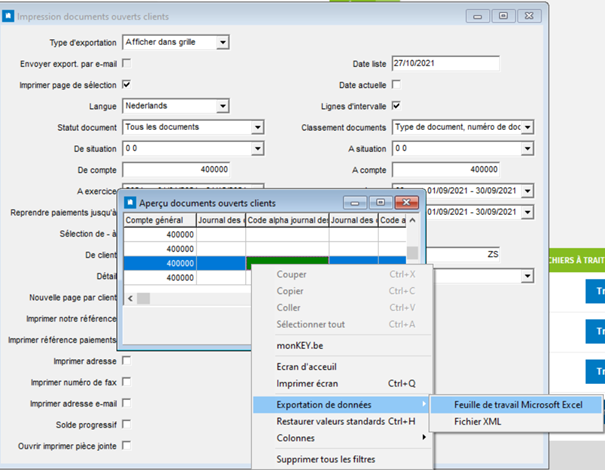Open monKEY.be from the context menu
Screen dimensions: 605x470
tap(341, 345)
